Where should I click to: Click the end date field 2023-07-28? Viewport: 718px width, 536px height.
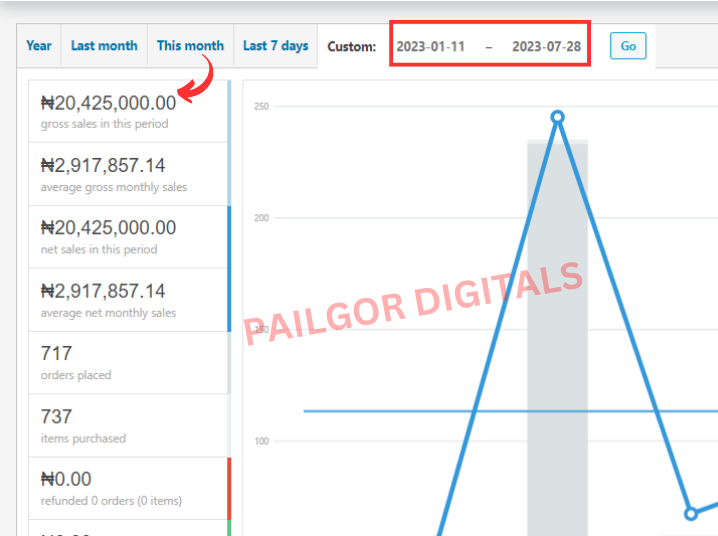click(x=546, y=47)
